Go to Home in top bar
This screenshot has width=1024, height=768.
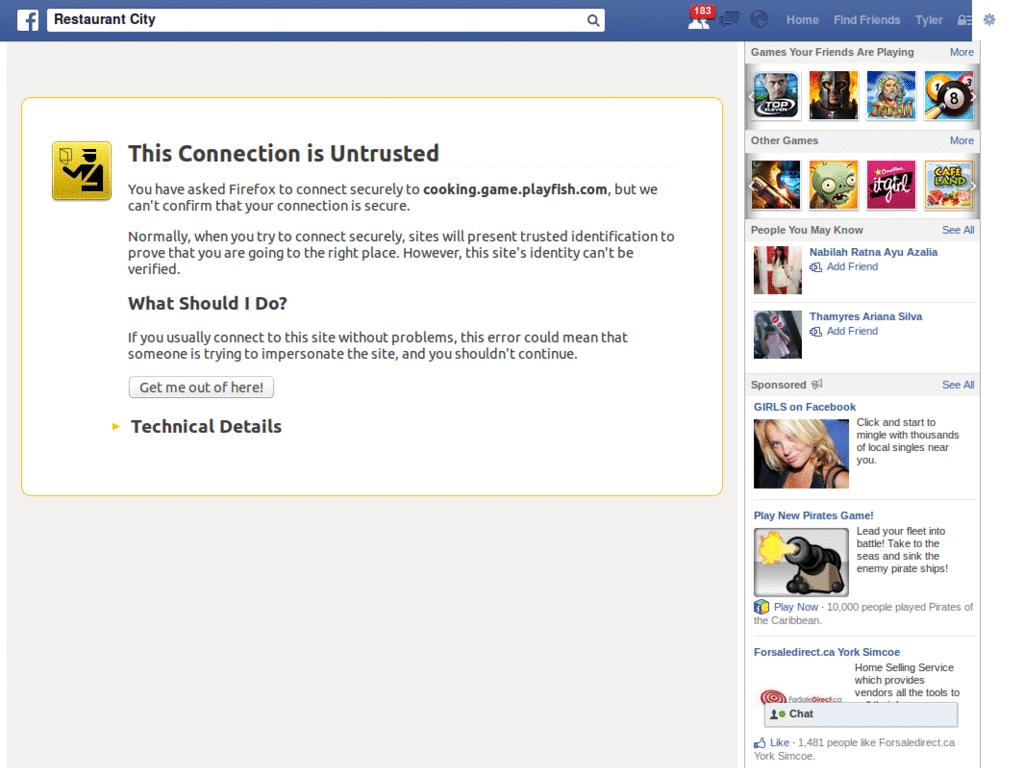802,20
